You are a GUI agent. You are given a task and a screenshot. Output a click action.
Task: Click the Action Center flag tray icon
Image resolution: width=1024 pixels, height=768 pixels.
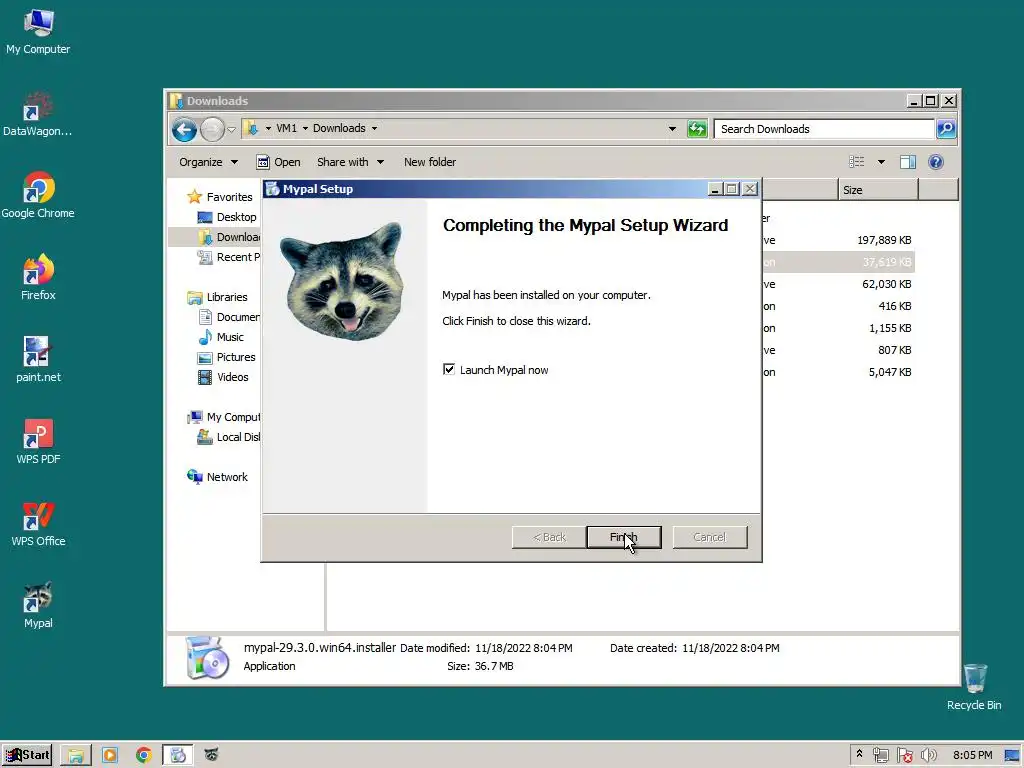pos(904,756)
